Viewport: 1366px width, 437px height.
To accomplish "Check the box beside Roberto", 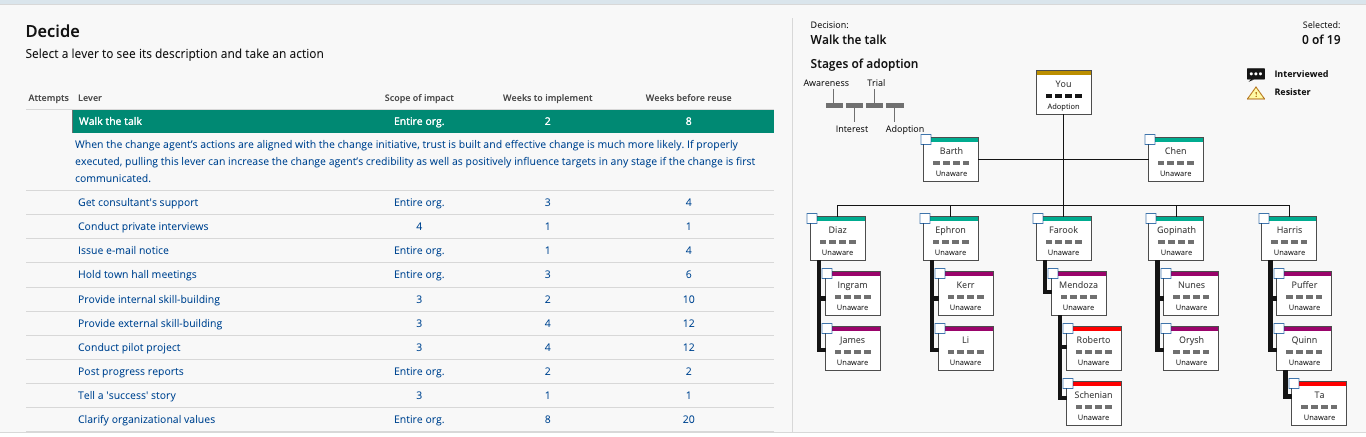I will [x=1068, y=328].
